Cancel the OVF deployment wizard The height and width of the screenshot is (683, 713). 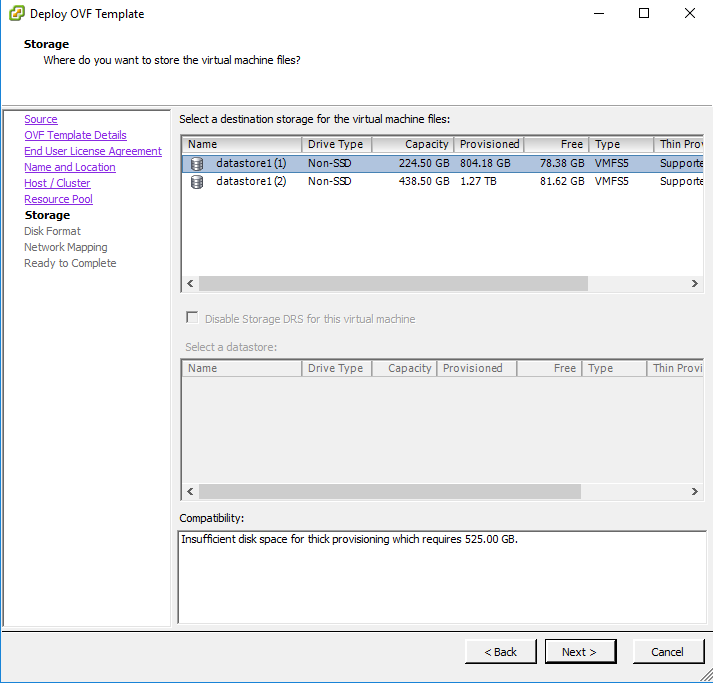coord(667,652)
